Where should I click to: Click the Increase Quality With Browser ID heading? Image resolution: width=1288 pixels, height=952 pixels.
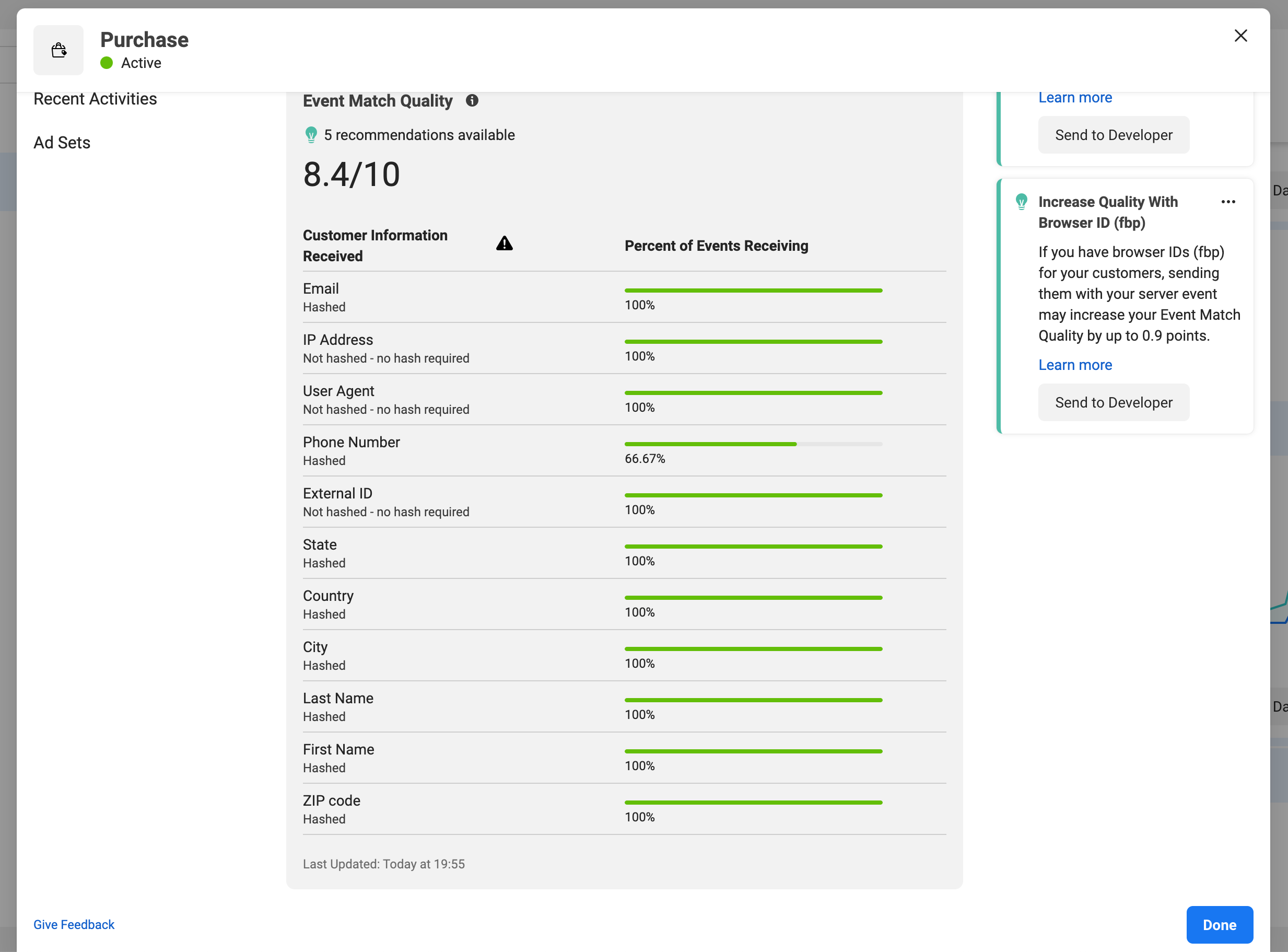[x=1108, y=212]
